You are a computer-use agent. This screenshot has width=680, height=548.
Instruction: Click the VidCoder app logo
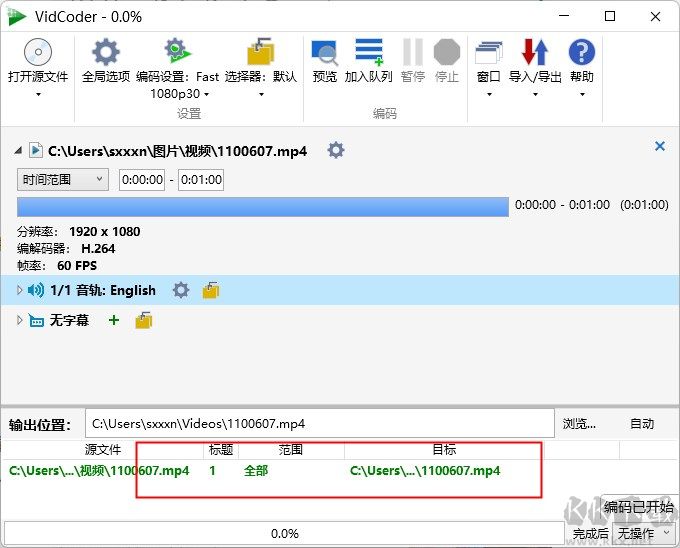coord(17,17)
